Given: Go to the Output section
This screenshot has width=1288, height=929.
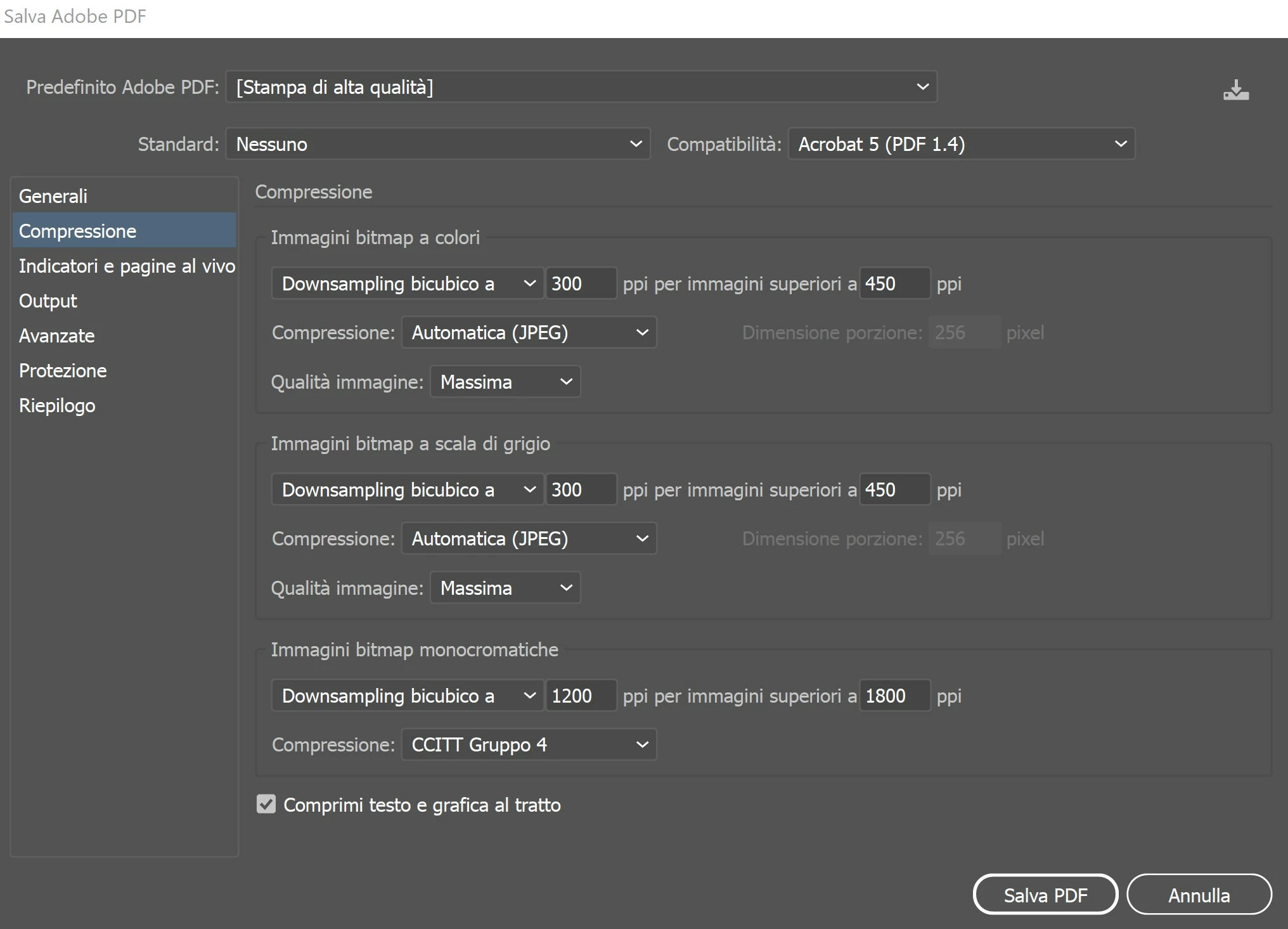Looking at the screenshot, I should pos(48,301).
